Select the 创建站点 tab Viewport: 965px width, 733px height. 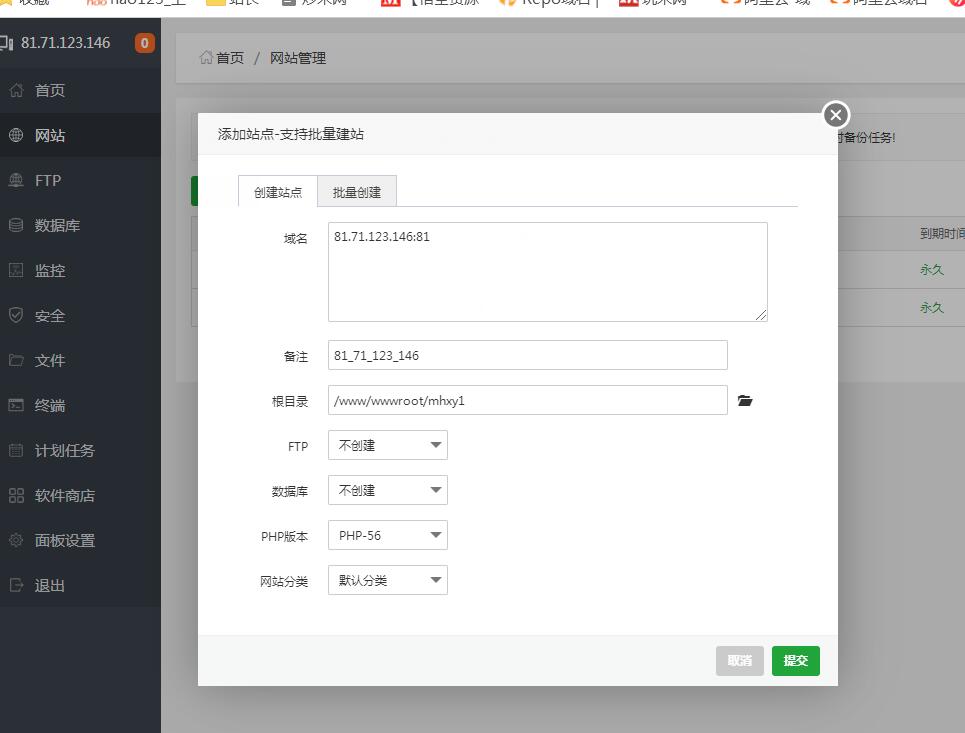pyautogui.click(x=278, y=192)
